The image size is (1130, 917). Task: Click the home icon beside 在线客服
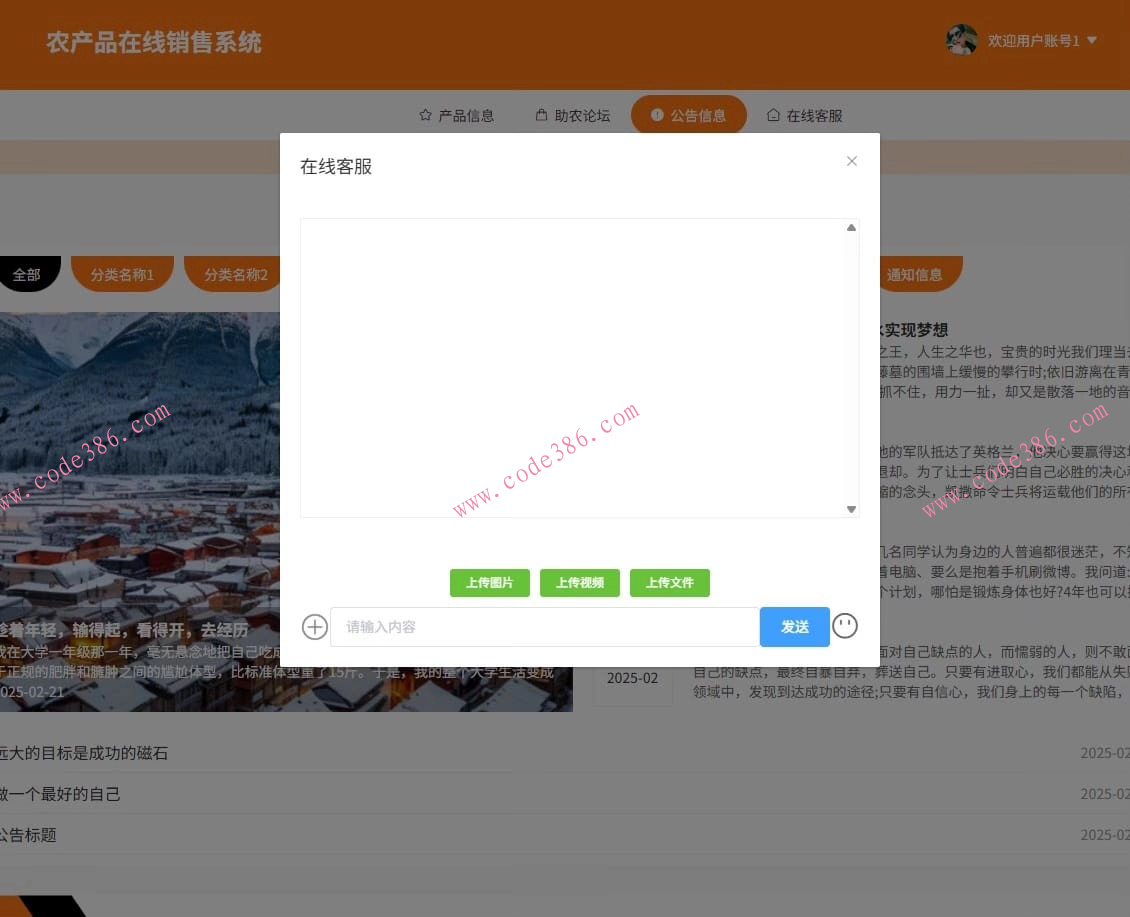(x=773, y=114)
